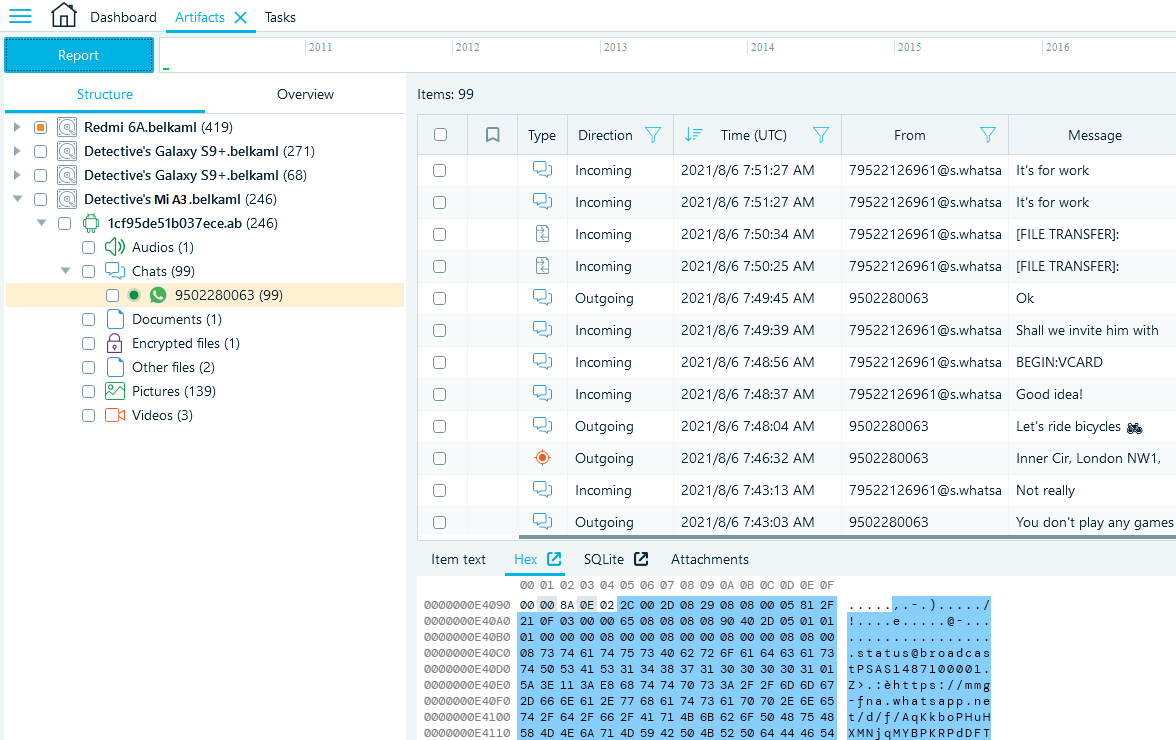
Task: Open the Item text tab
Action: click(x=458, y=559)
